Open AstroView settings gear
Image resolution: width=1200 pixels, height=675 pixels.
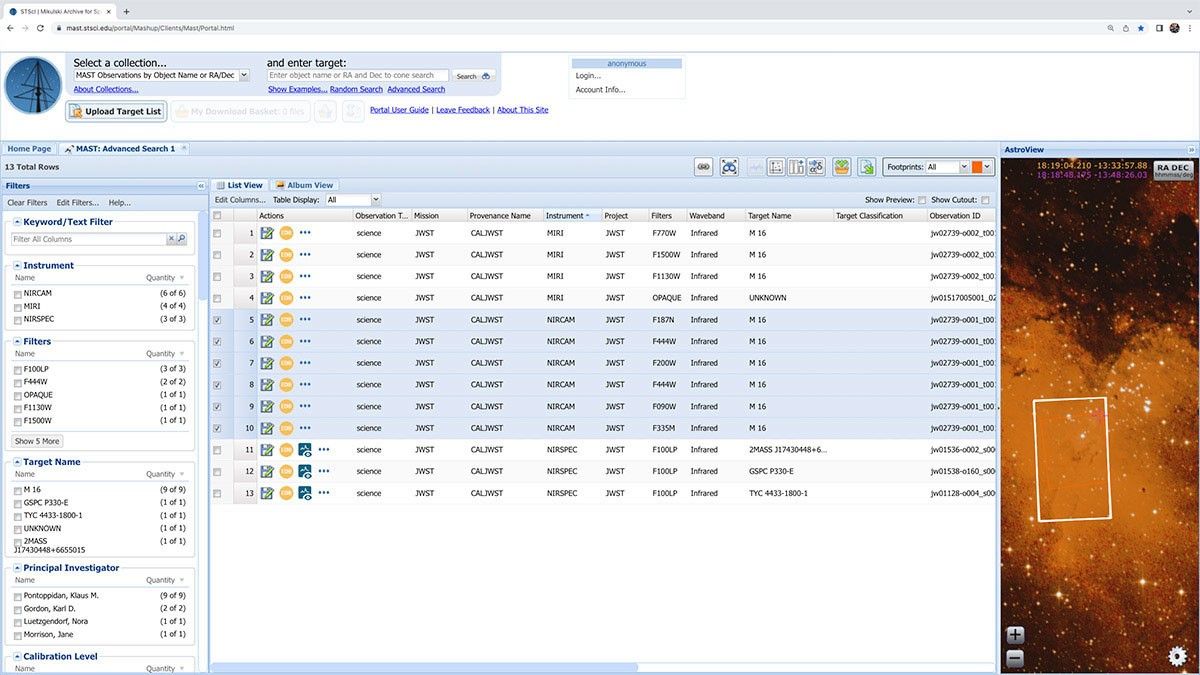[1178, 656]
